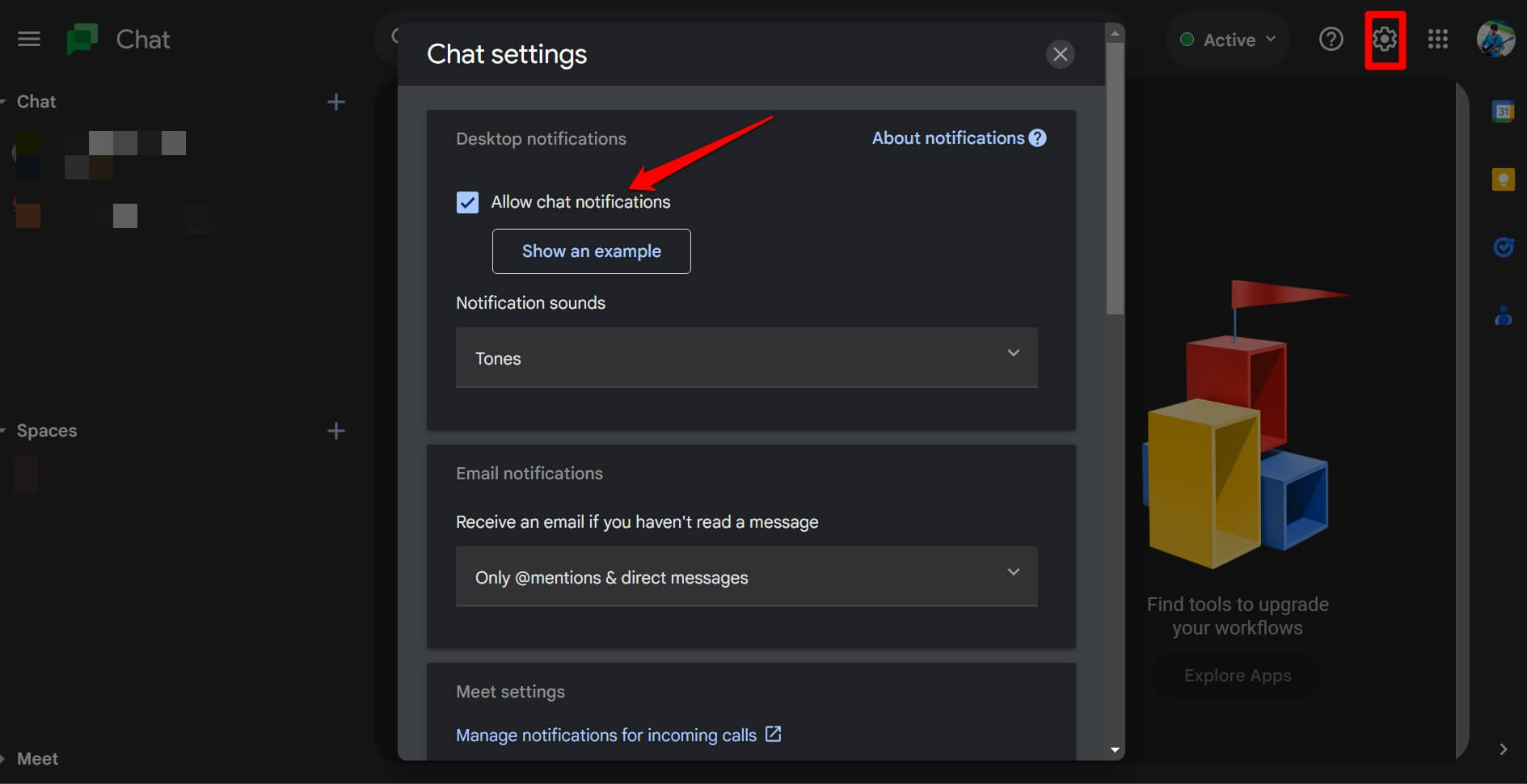Collapse the Chat section in sidebar
This screenshot has height=784, width=1527.
point(4,102)
